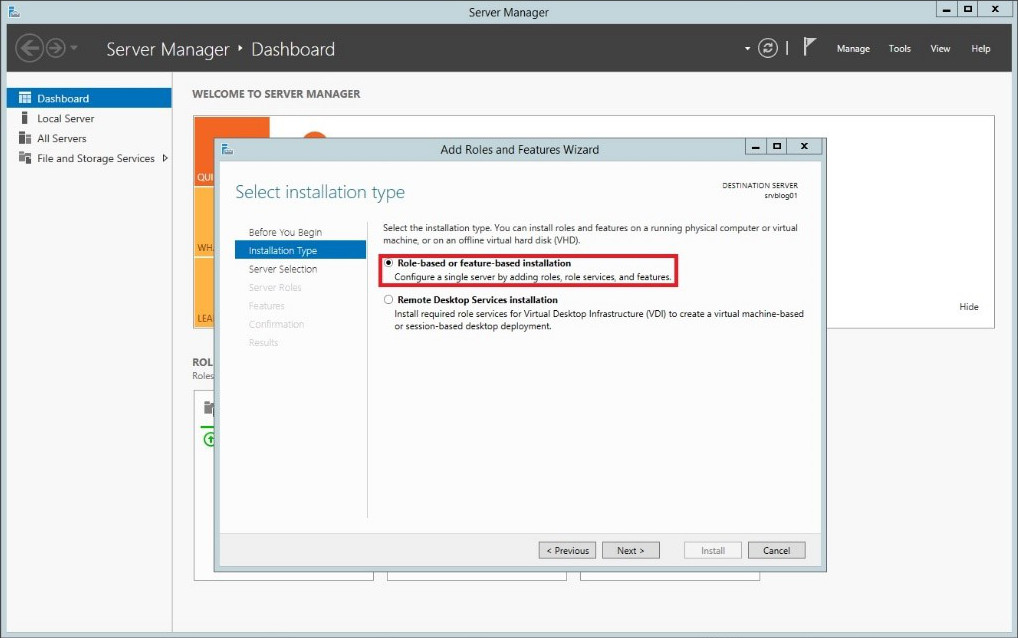Click the forward navigation arrow in Server Manager

click(56, 48)
